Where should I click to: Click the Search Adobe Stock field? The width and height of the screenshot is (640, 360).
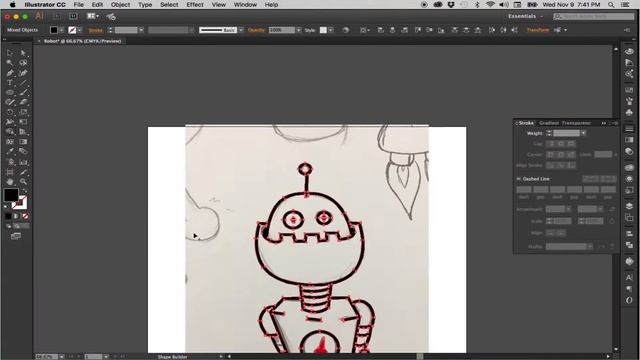pos(594,16)
